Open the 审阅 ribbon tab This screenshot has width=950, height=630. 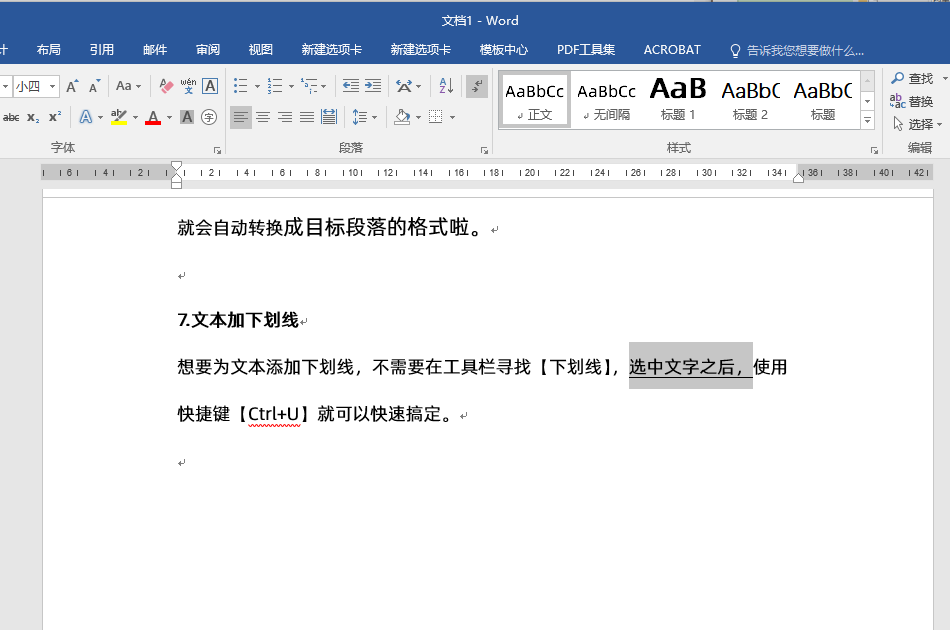tap(208, 49)
